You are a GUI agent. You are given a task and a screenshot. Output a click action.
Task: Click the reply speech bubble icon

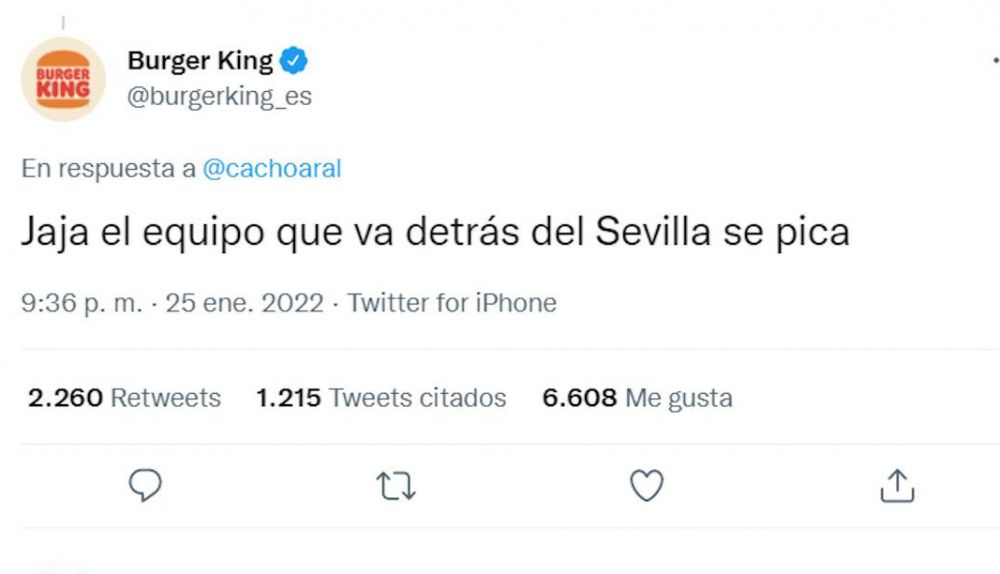click(146, 487)
